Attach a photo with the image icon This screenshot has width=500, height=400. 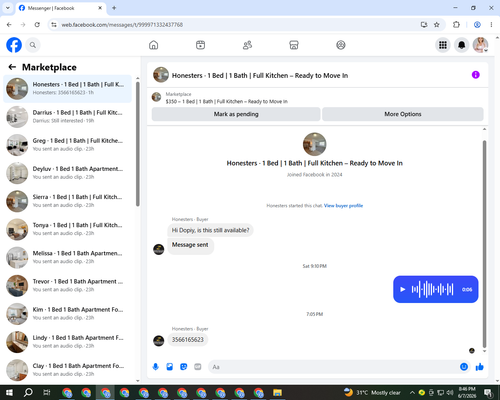[x=170, y=367]
